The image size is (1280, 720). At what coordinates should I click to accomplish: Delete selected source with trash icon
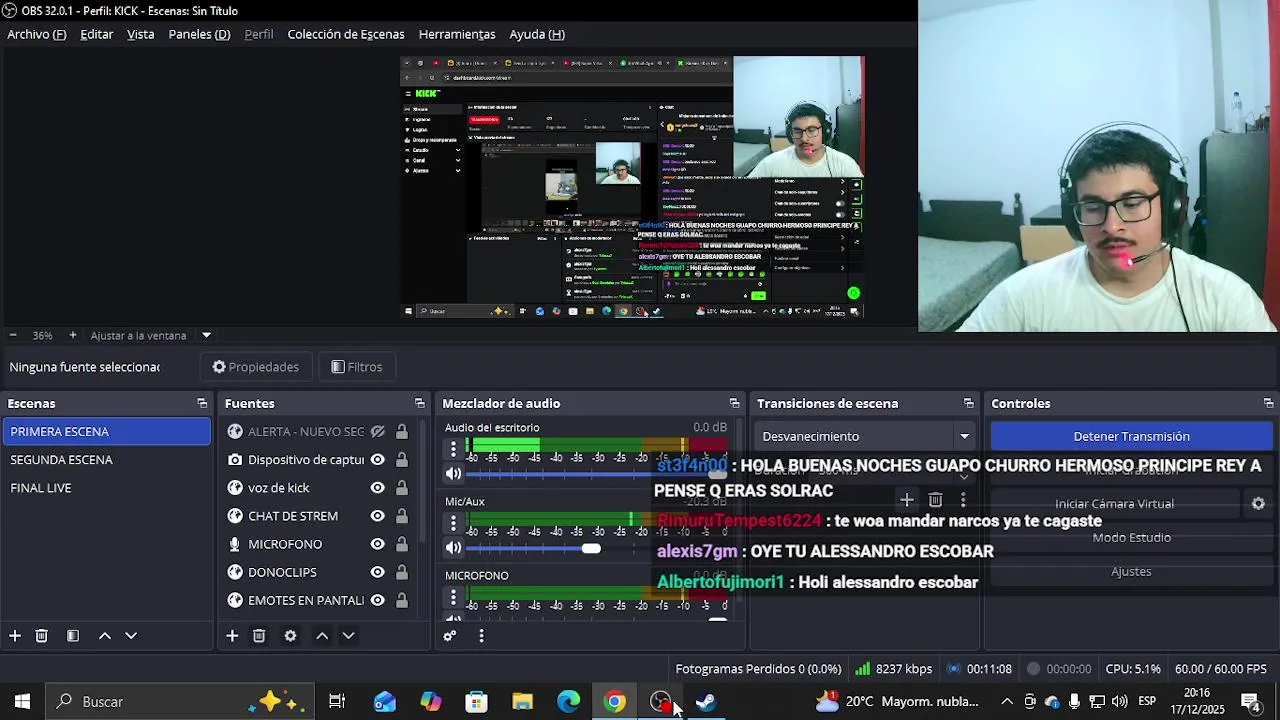(259, 636)
